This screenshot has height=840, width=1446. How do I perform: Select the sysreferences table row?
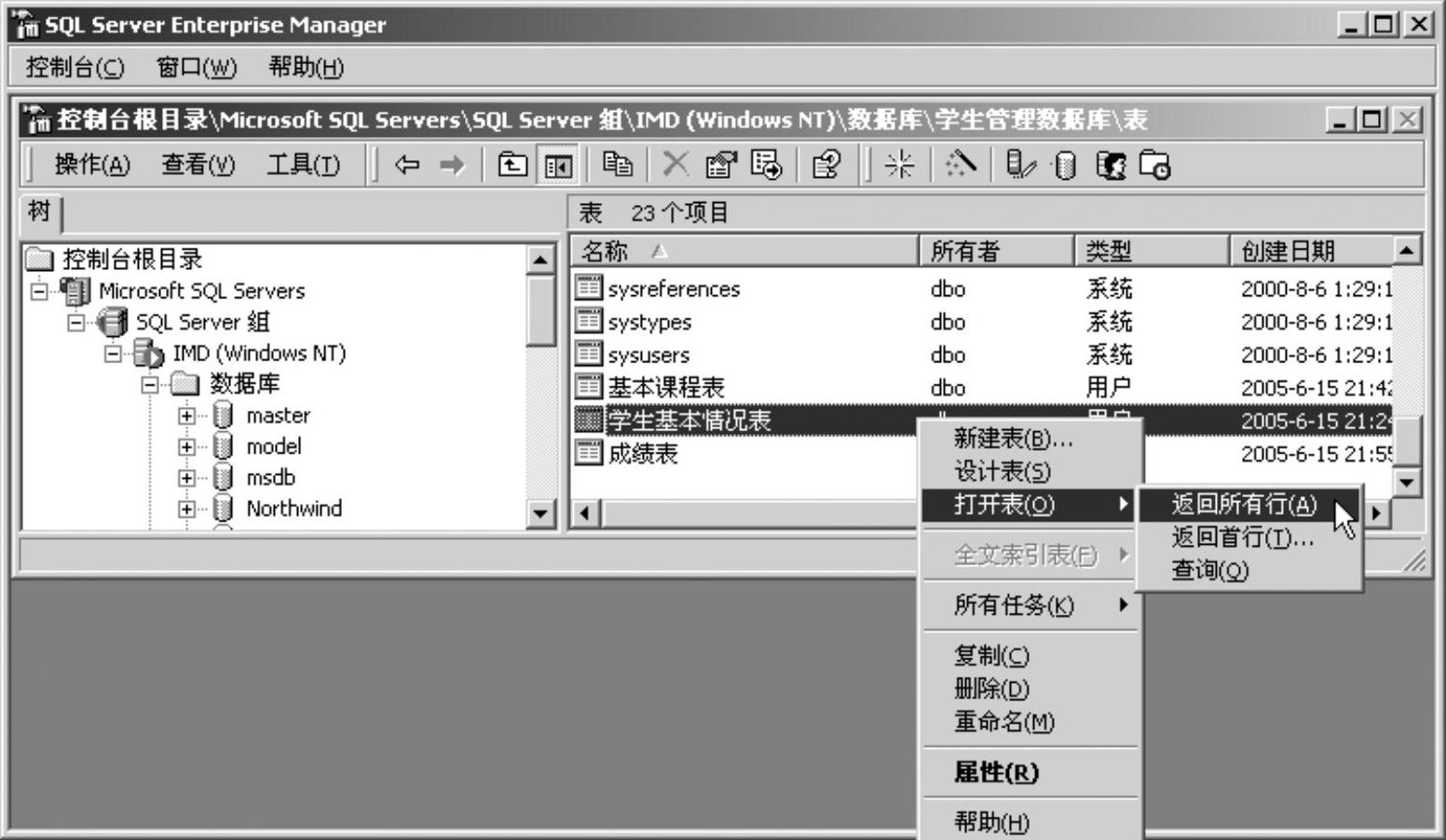coord(982,290)
